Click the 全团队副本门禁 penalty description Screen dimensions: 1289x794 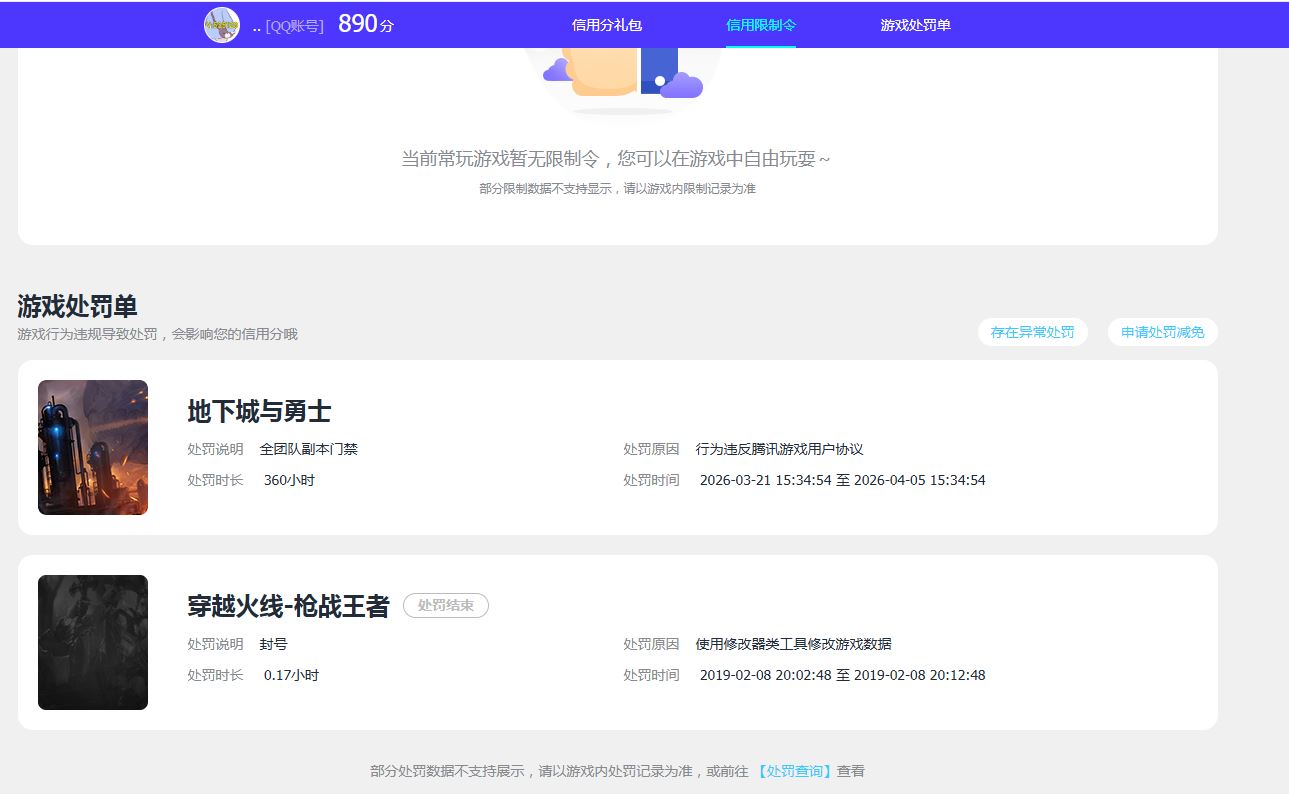(x=308, y=449)
